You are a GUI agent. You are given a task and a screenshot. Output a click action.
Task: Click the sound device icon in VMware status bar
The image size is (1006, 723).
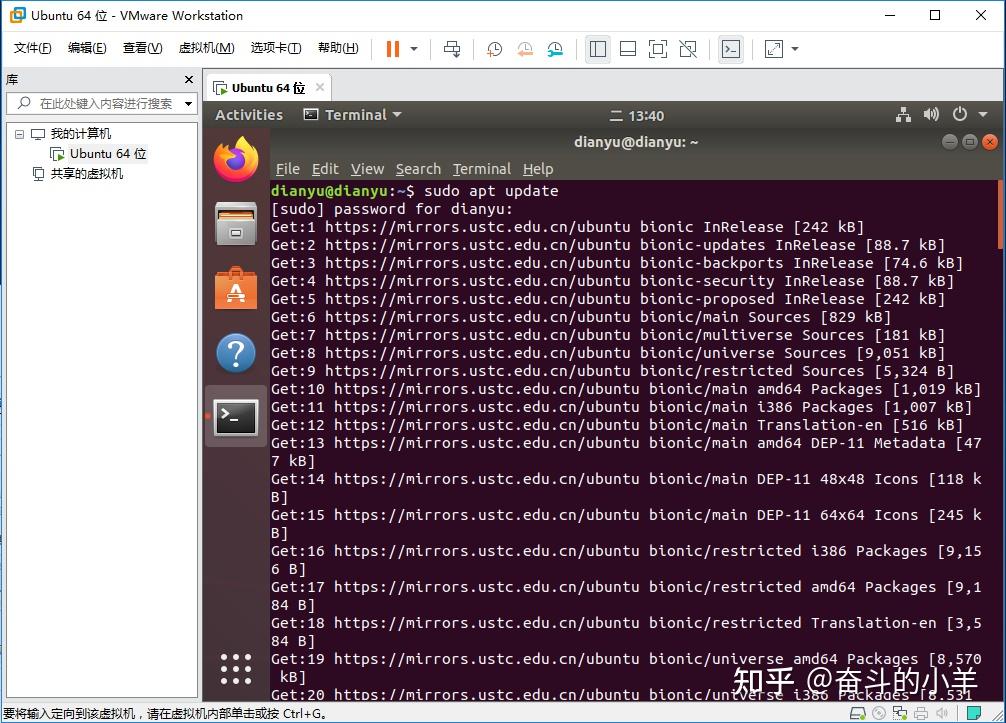tap(942, 711)
